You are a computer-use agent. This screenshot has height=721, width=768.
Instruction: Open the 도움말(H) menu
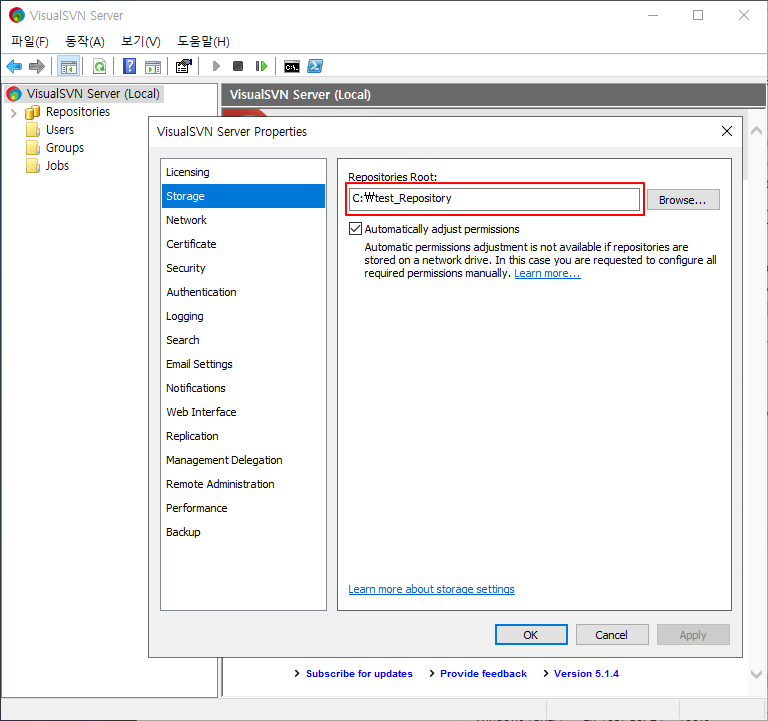(x=203, y=42)
